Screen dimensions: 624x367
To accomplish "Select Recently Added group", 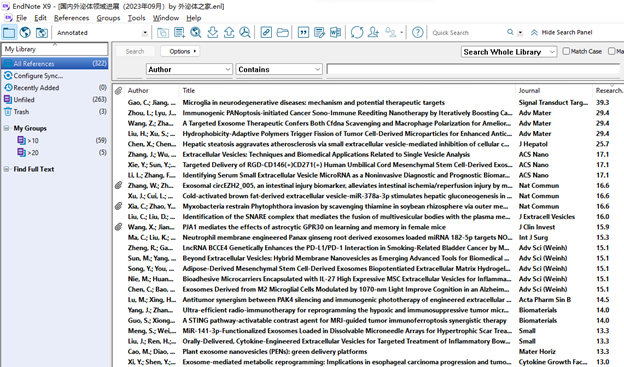I will point(55,88).
